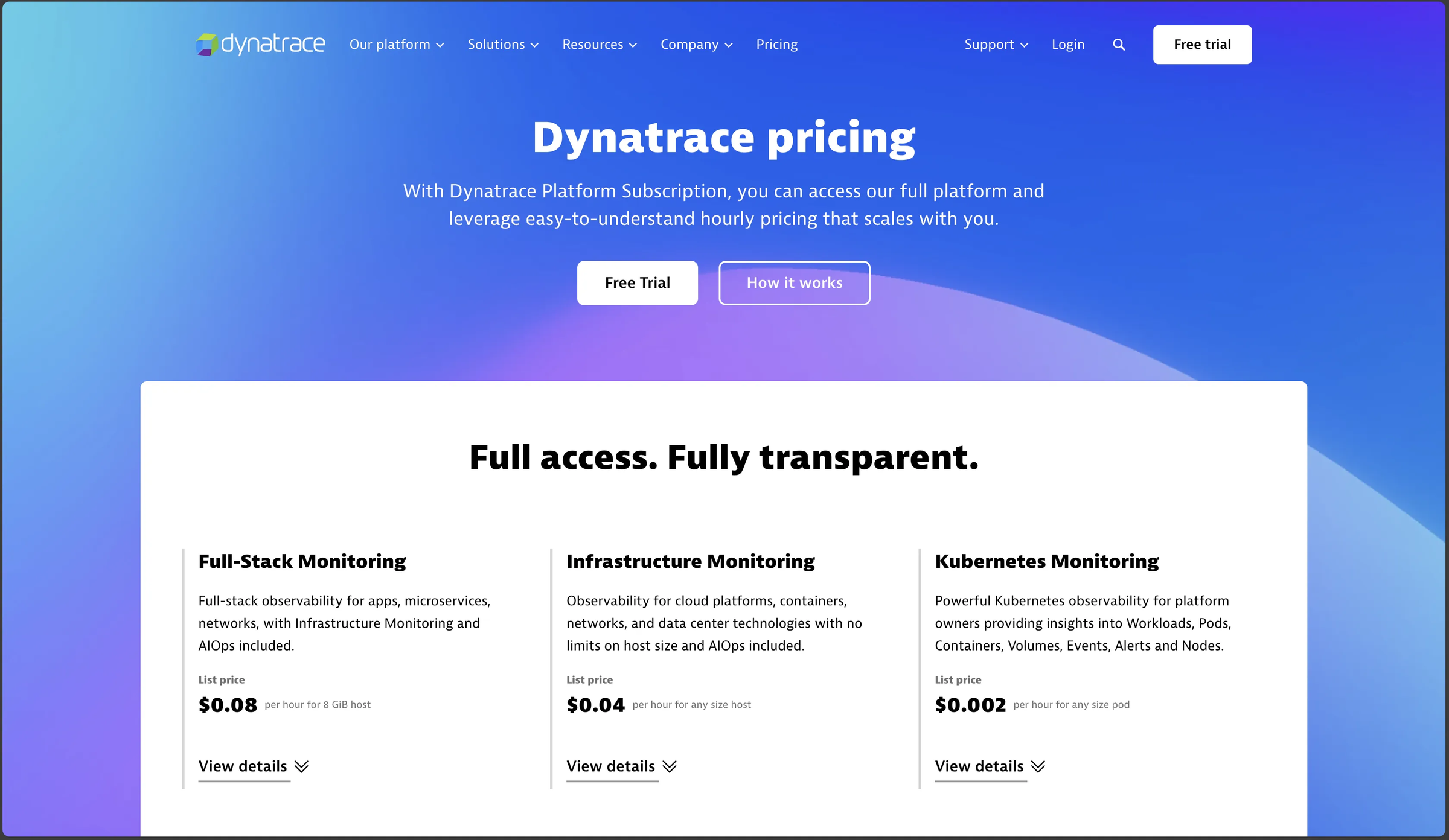Click the dropdown arrow next to Support
1449x840 pixels.
click(x=1025, y=45)
